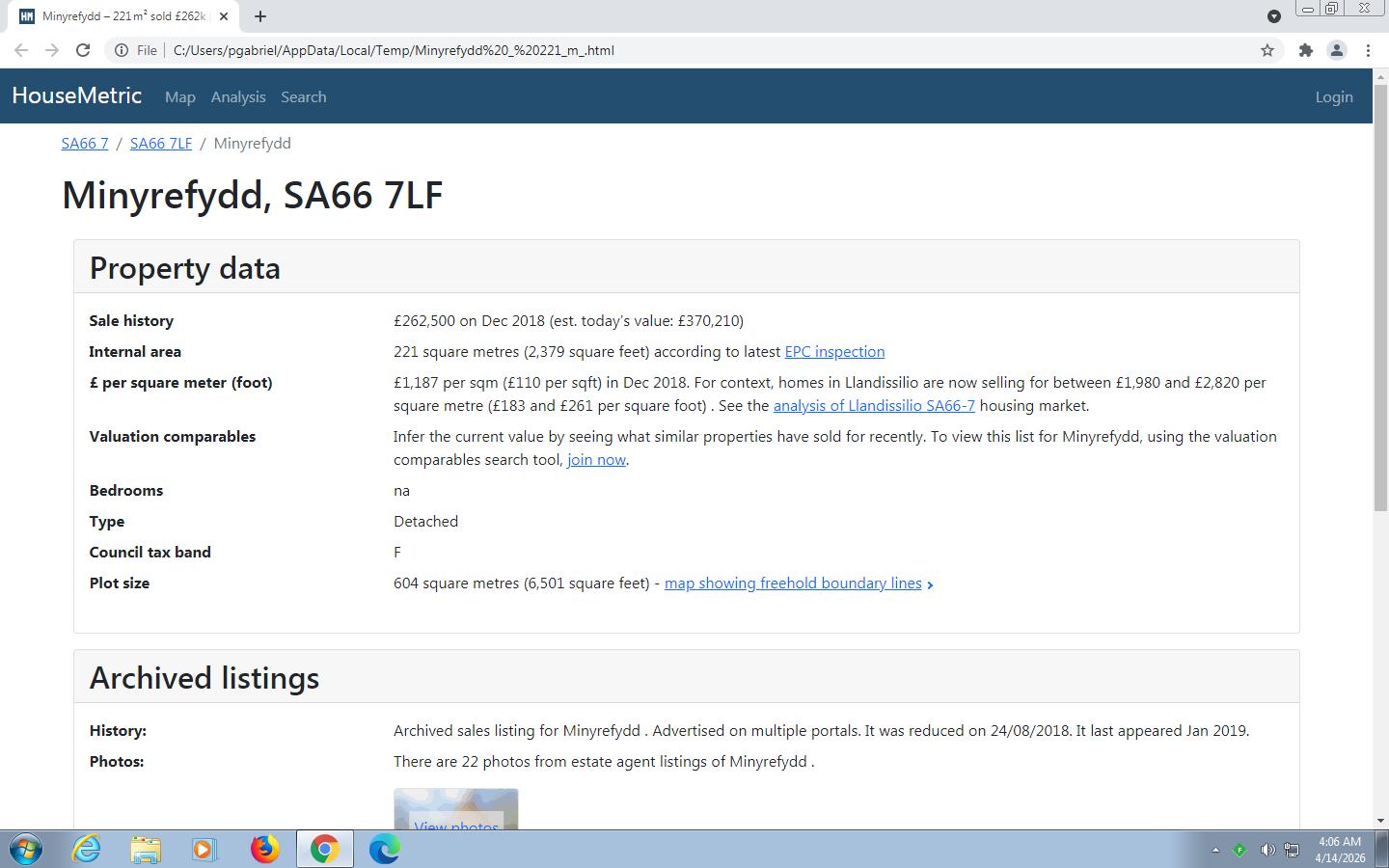Viewport: 1389px width, 868px height.
Task: Click the address bar URL field
Action: 675,50
